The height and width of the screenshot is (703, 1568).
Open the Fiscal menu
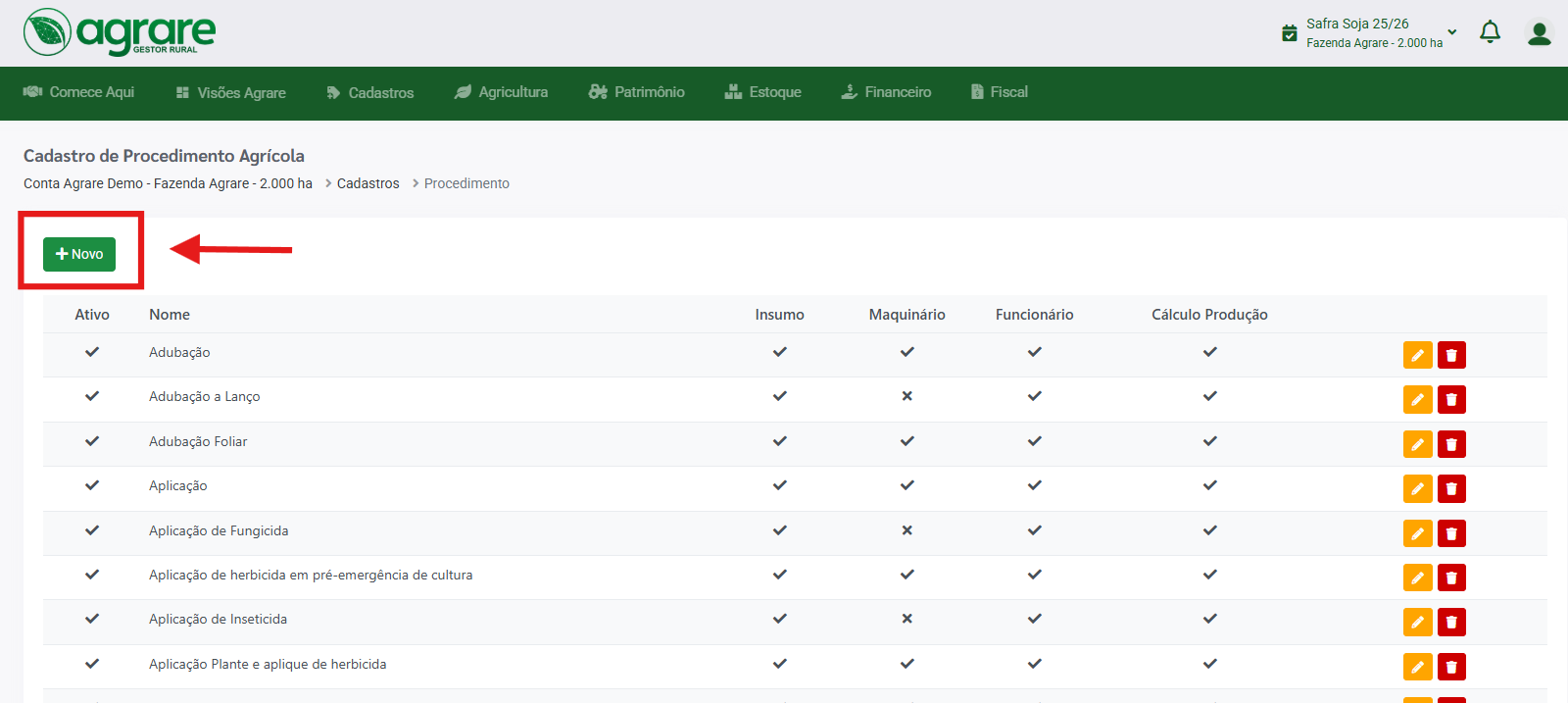[x=1000, y=92]
